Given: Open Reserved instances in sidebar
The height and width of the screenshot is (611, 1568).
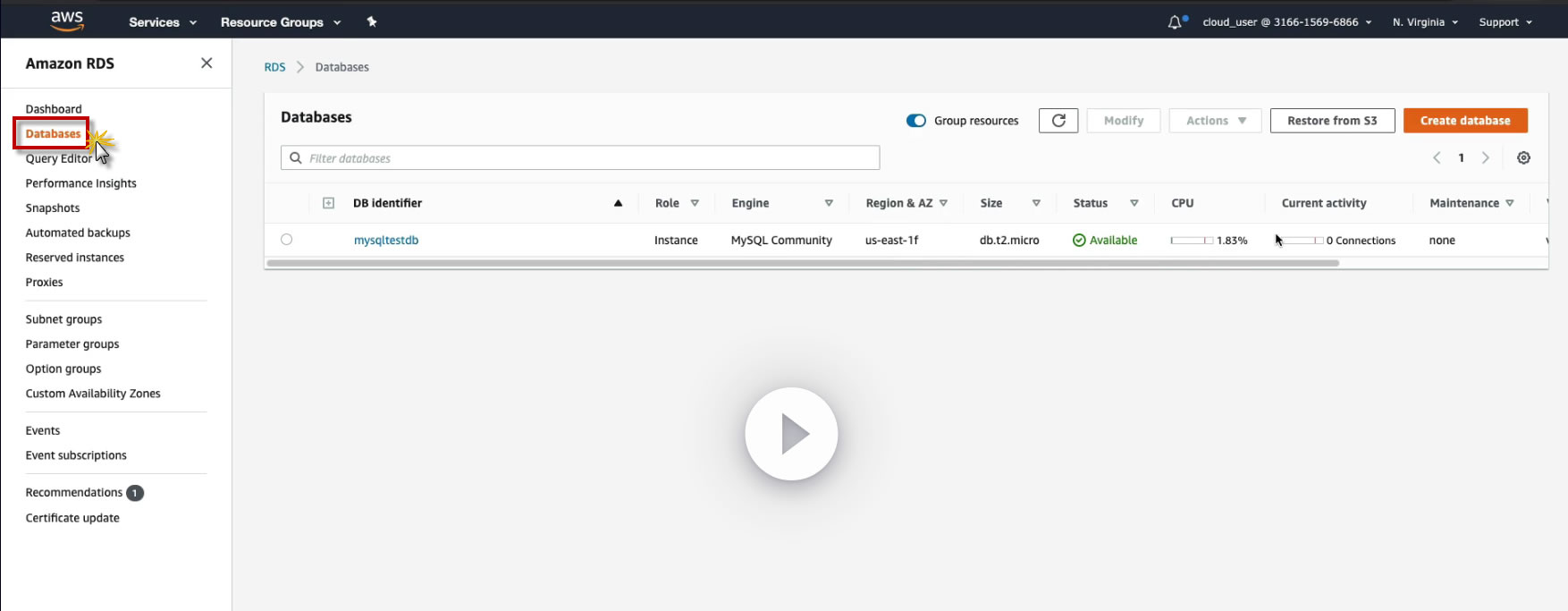Looking at the screenshot, I should point(75,258).
